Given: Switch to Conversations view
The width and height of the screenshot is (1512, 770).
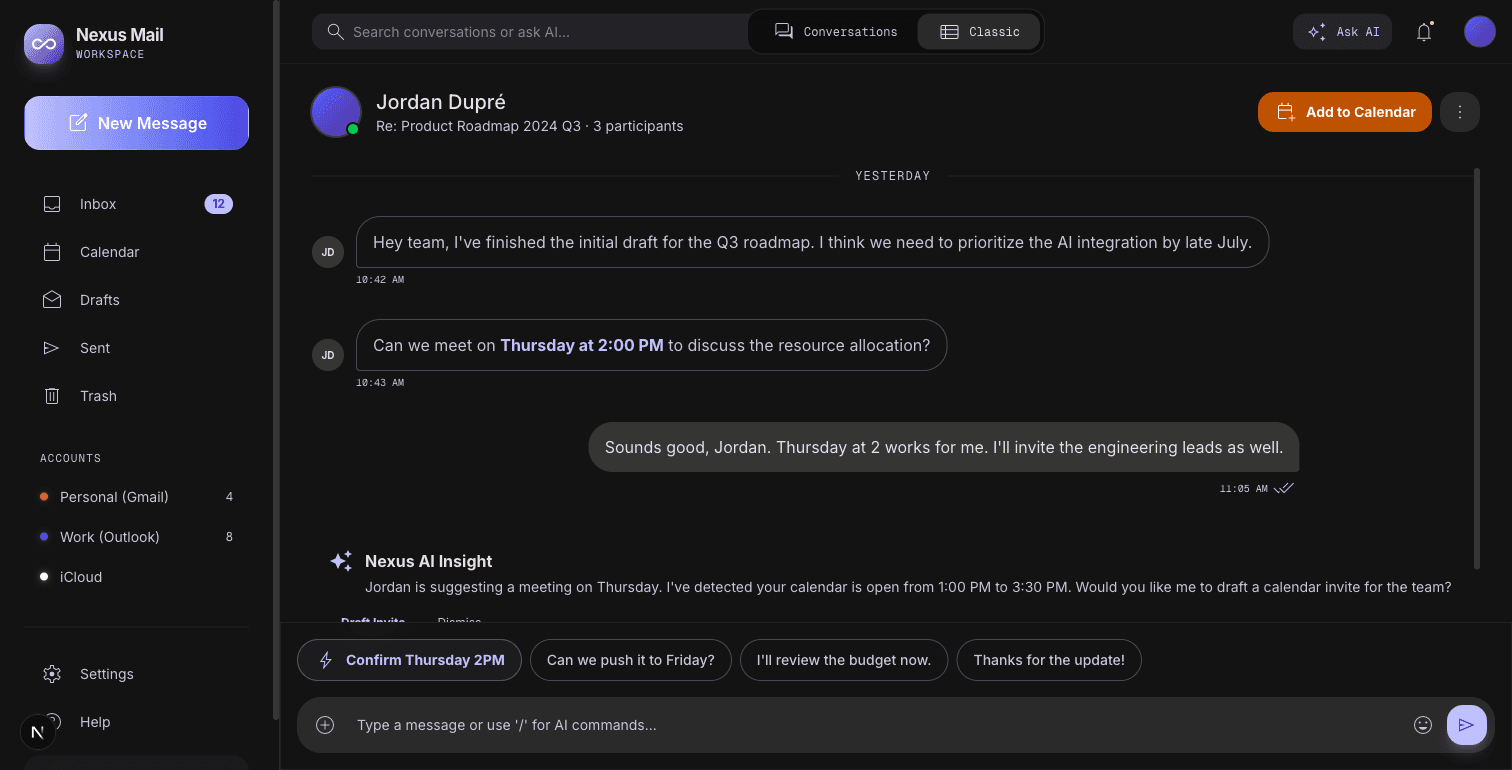Looking at the screenshot, I should (x=836, y=32).
